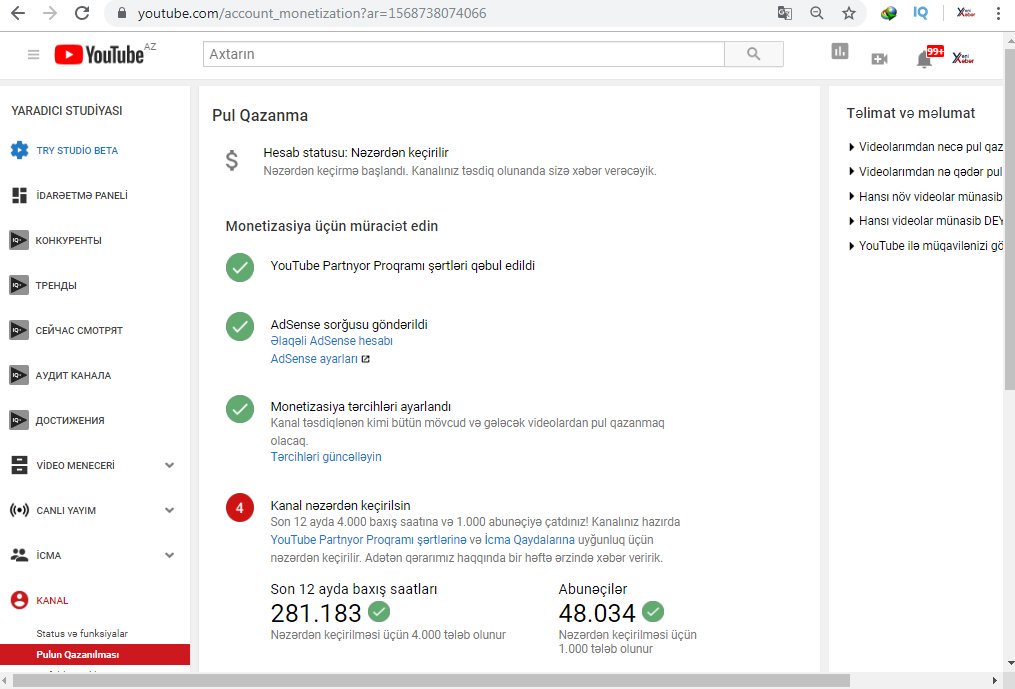Click the red step 4 badge
The image size is (1015, 689).
[240, 508]
